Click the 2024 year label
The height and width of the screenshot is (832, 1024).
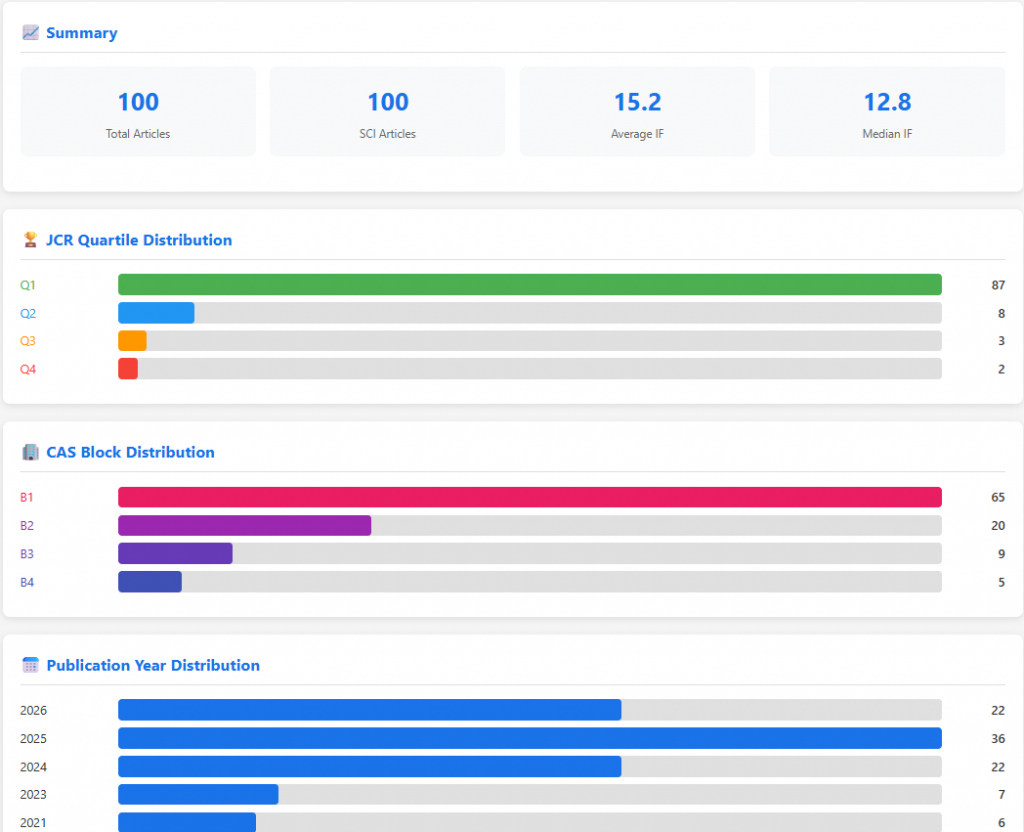[33, 767]
